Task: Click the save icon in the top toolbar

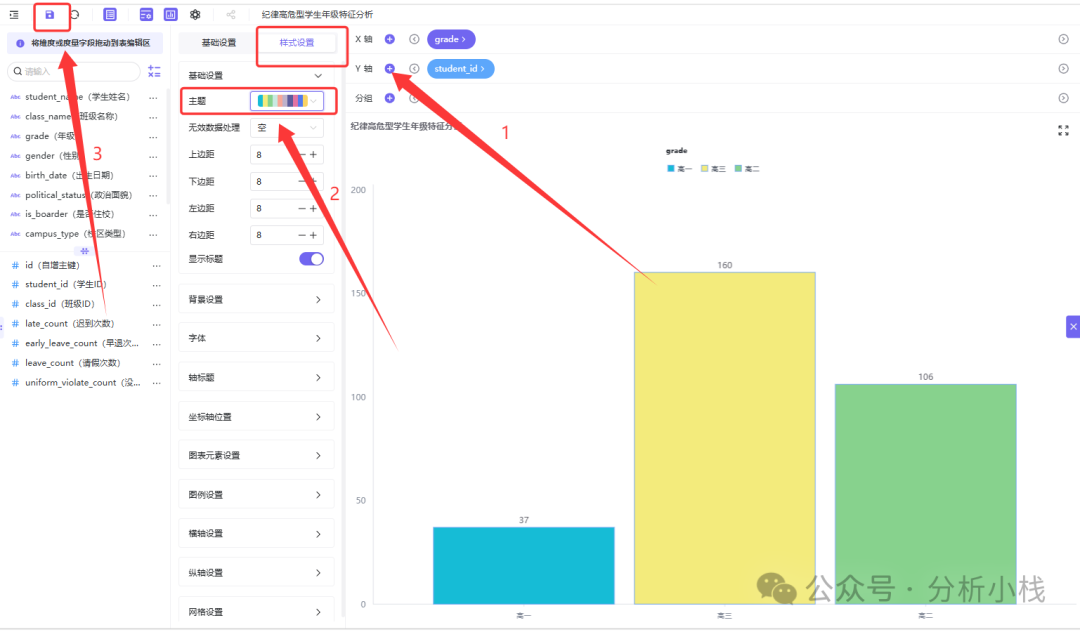Action: (50, 14)
